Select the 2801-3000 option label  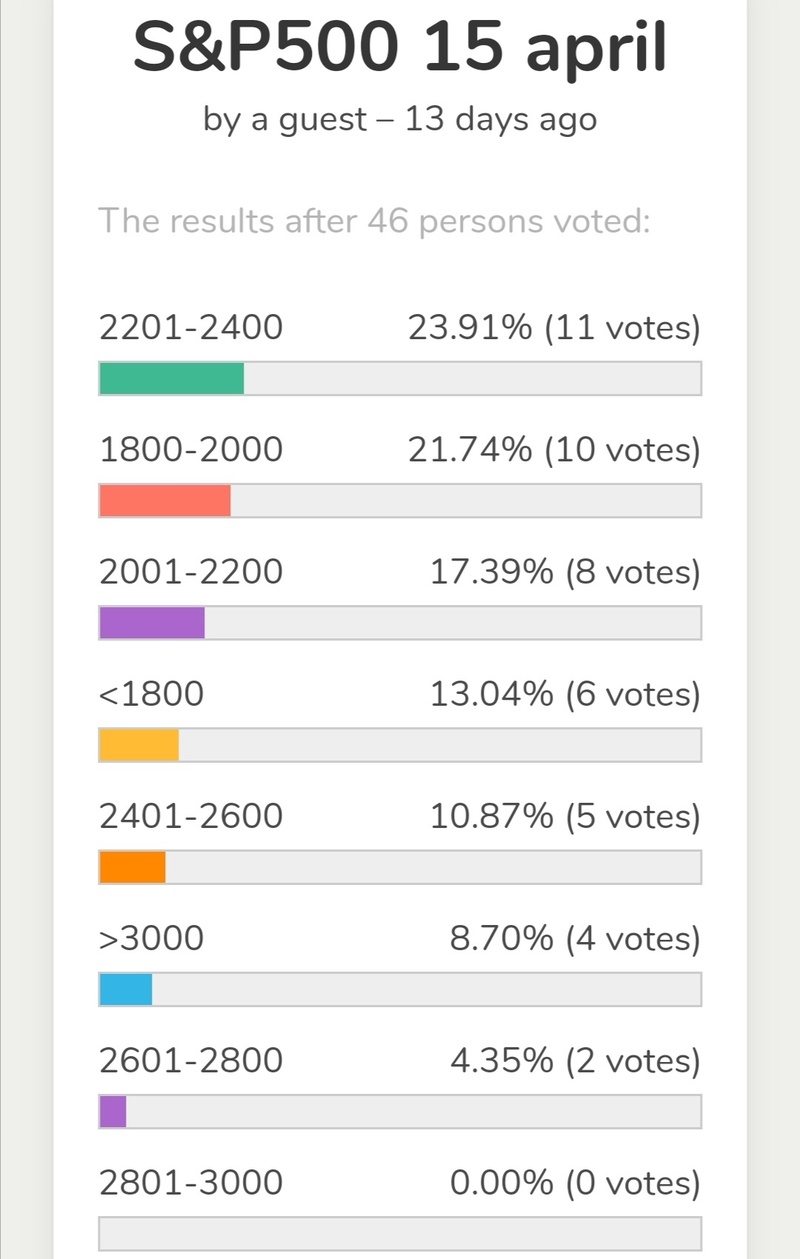(191, 1183)
